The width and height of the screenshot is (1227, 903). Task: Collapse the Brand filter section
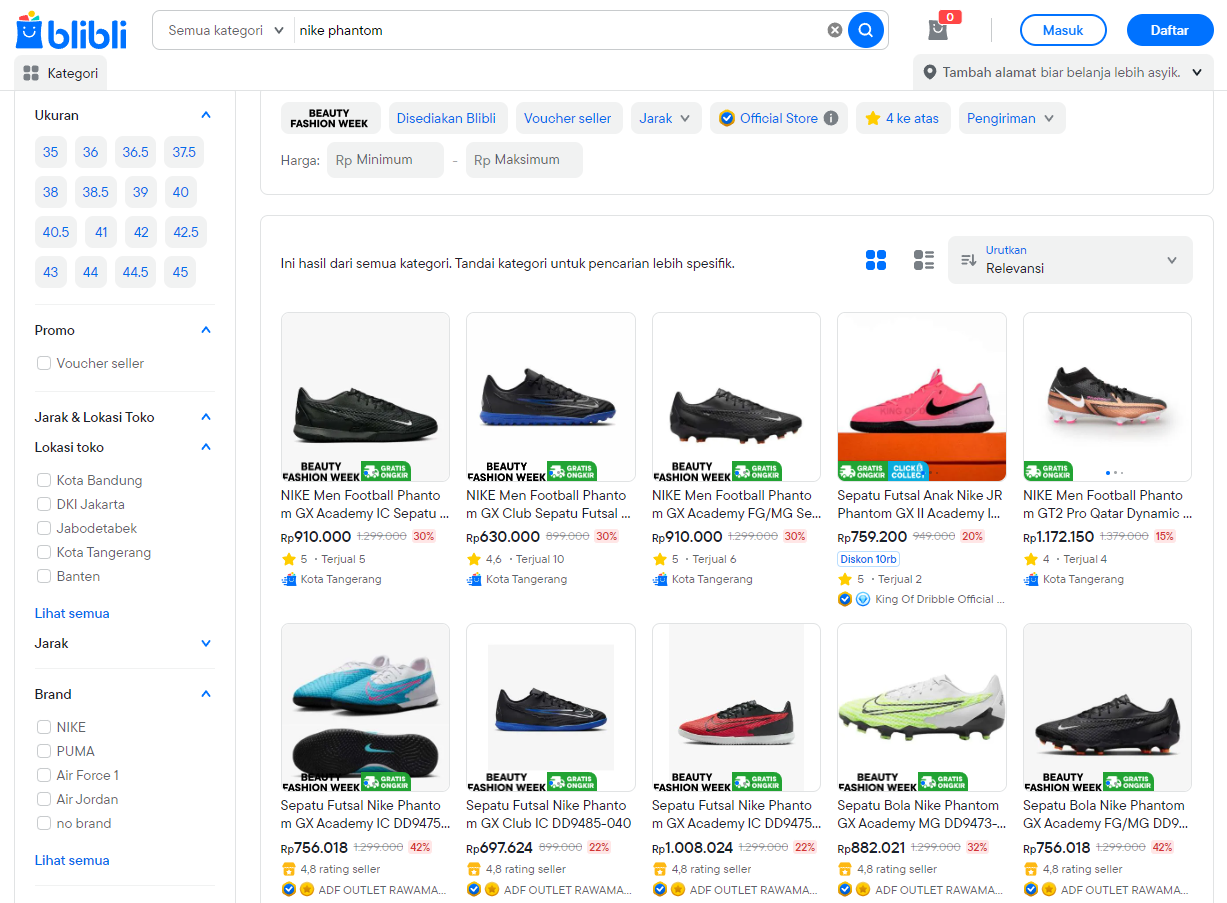(206, 694)
